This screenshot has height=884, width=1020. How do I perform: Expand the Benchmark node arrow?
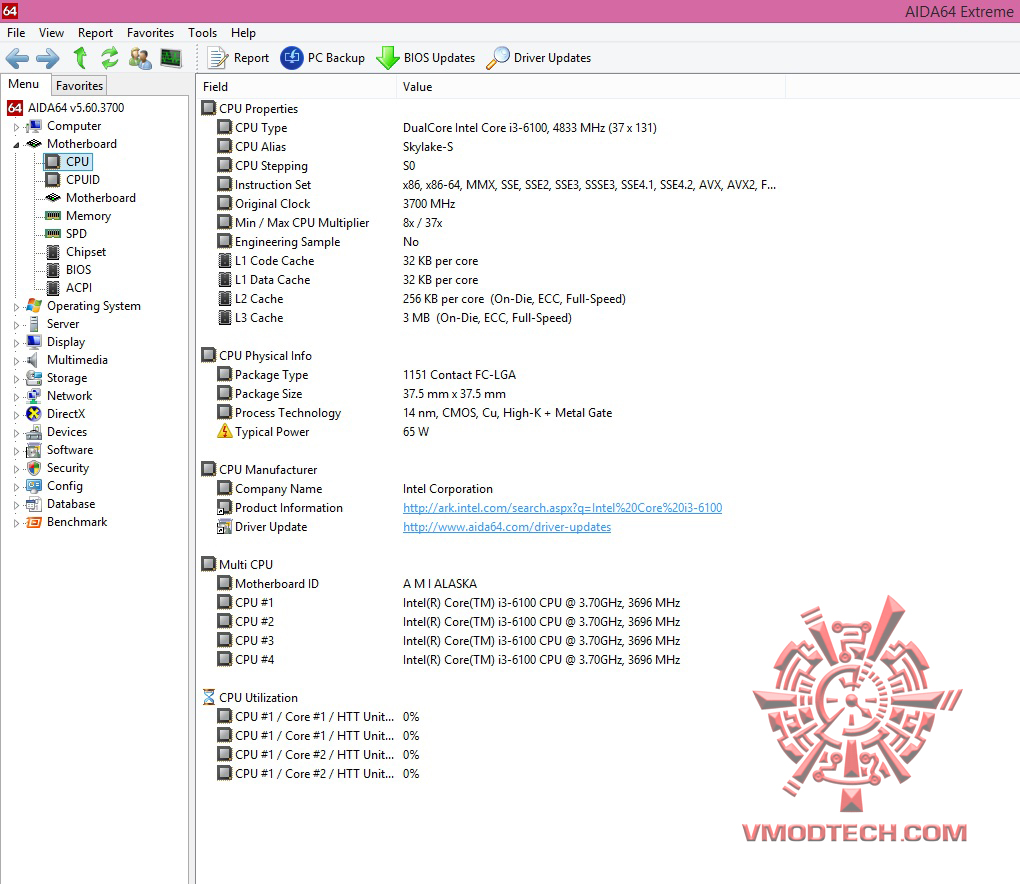16,522
